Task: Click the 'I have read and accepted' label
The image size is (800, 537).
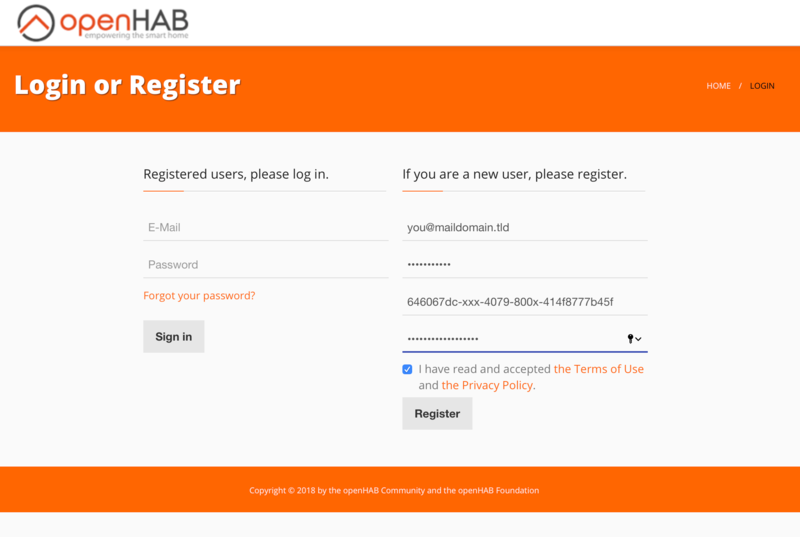Action: (484, 369)
